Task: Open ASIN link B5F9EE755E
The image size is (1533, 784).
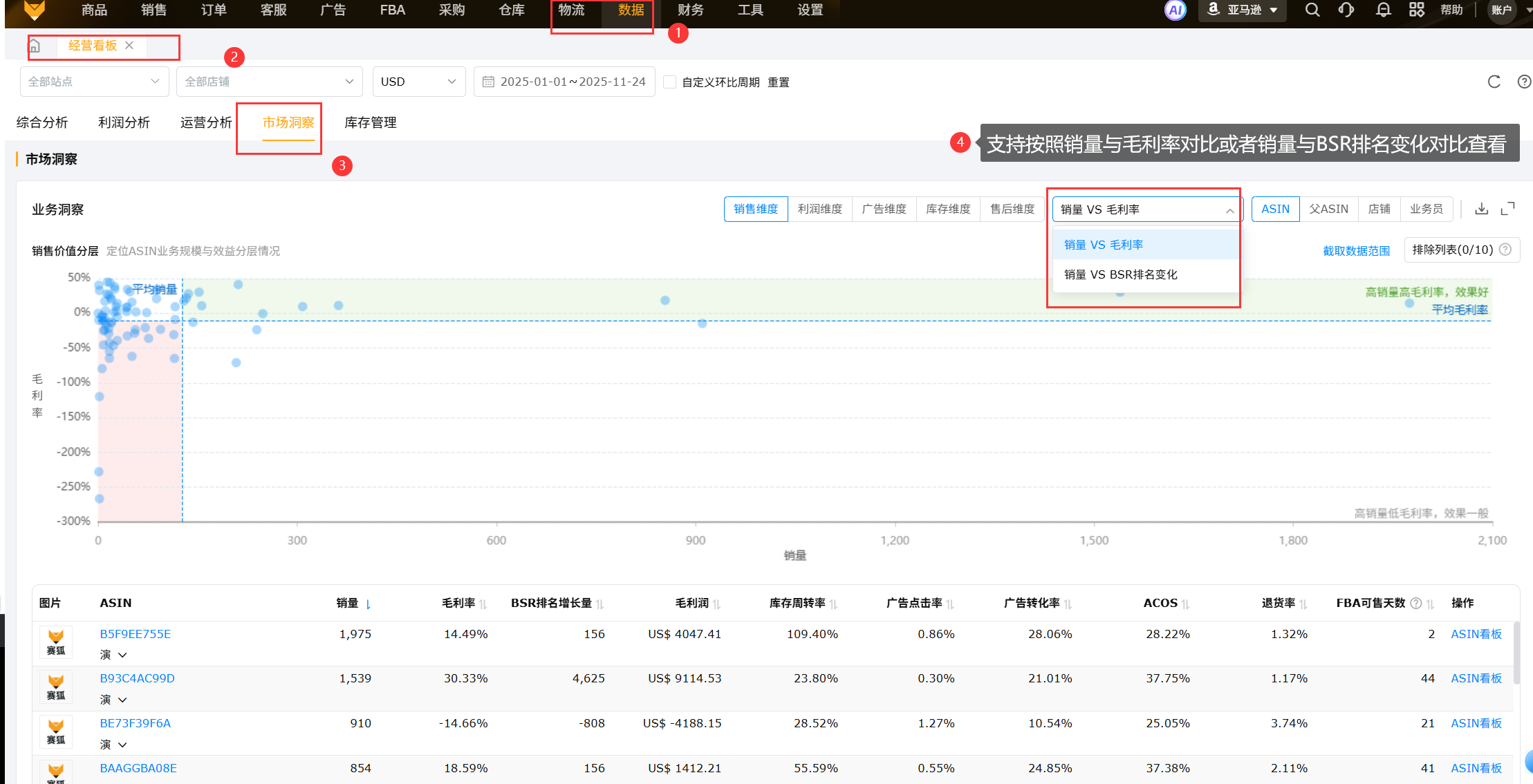Action: tap(135, 634)
